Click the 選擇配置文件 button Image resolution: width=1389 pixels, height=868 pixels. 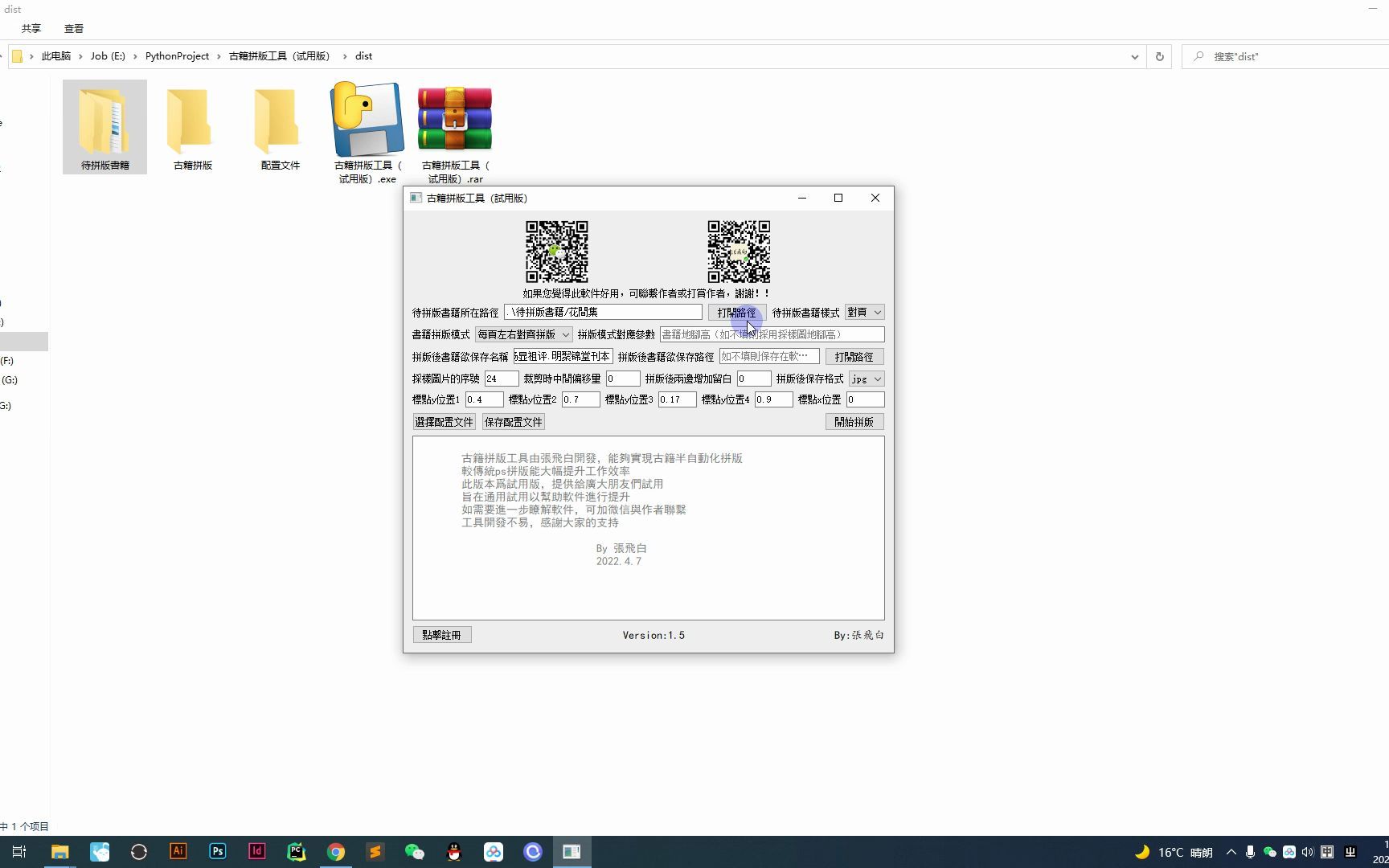(445, 422)
